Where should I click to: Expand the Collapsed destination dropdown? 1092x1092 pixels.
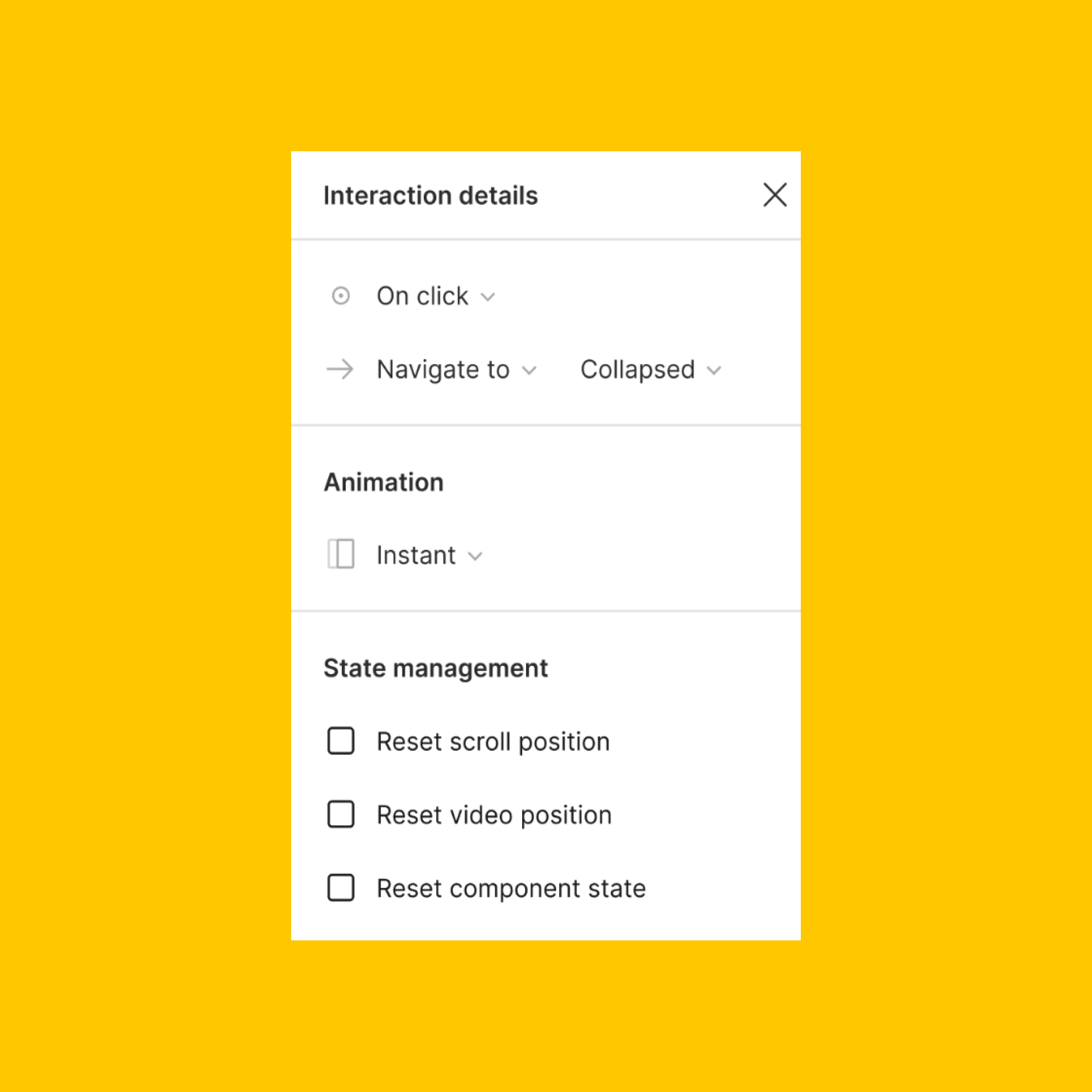(638, 370)
